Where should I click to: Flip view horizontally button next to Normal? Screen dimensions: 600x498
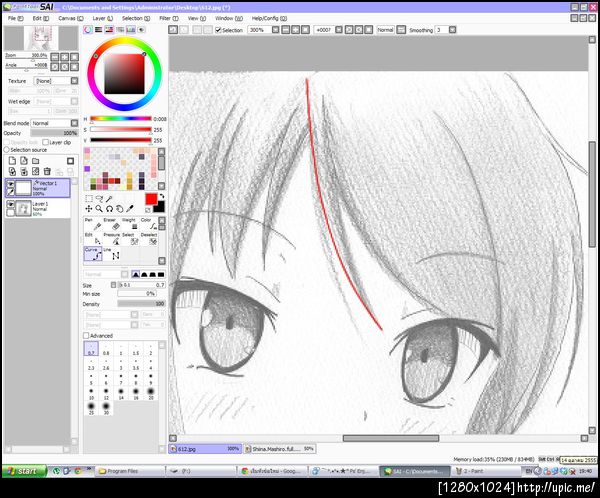tap(401, 29)
